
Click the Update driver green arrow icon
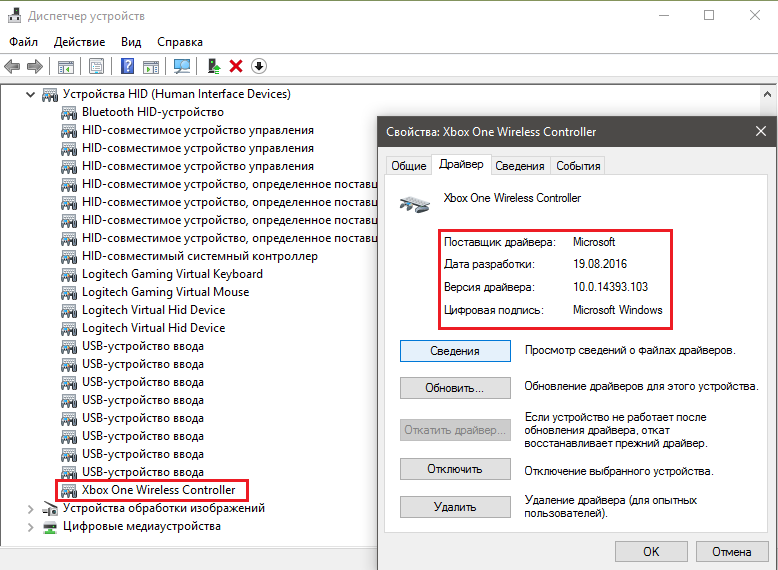click(x=213, y=66)
